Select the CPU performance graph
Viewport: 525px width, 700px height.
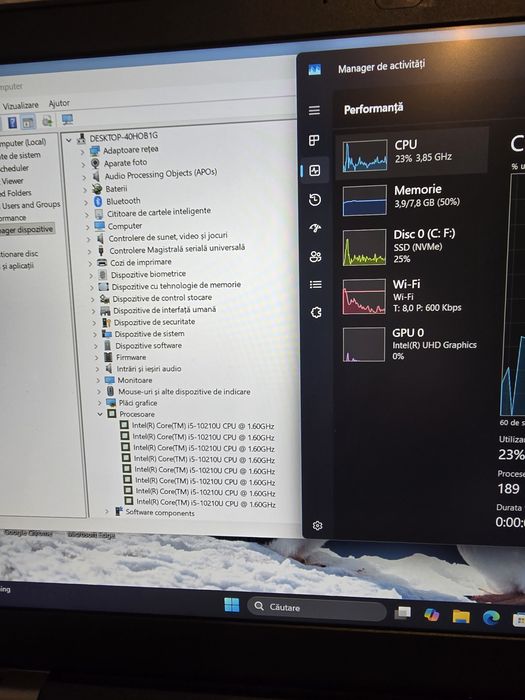pyautogui.click(x=365, y=156)
